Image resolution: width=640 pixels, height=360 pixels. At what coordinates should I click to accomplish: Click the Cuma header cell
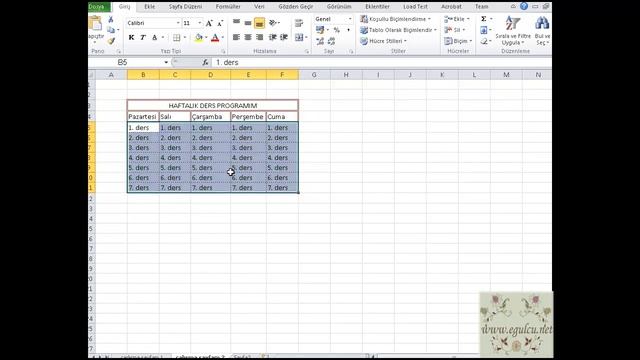[x=282, y=117]
